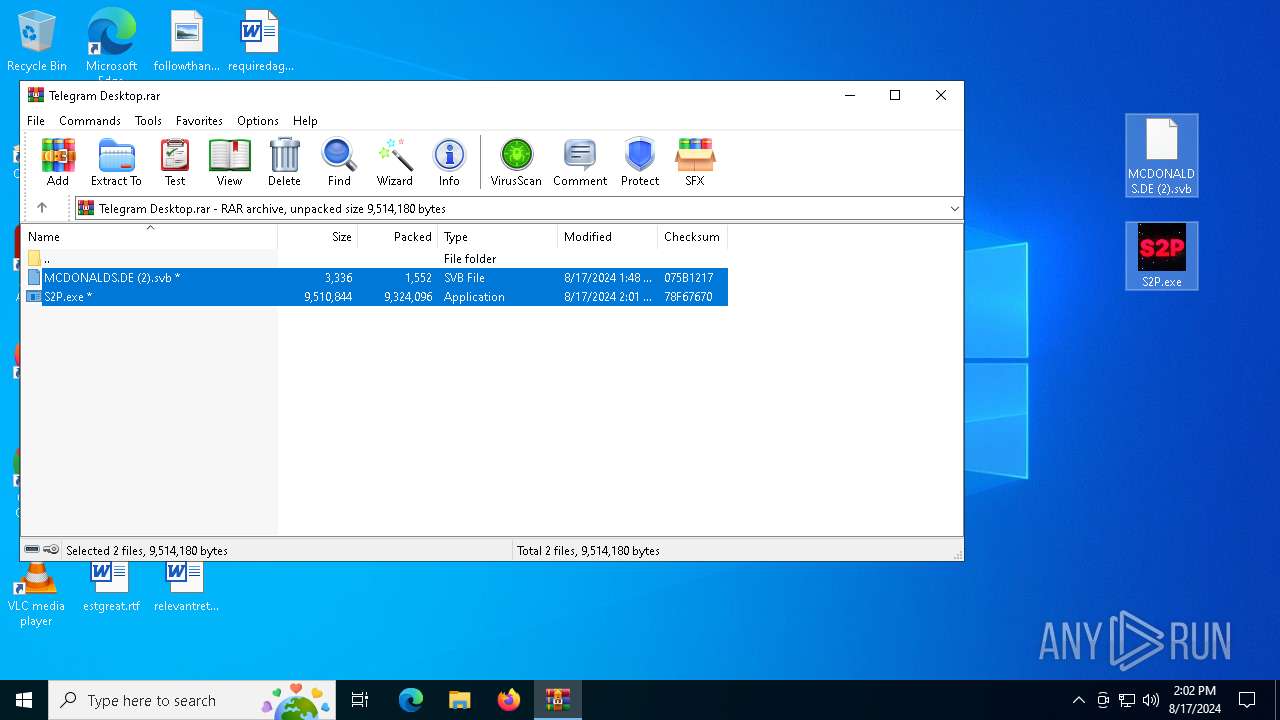The height and width of the screenshot is (720, 1280).
Task: Start VirusScan on the archive
Action: coord(516,162)
